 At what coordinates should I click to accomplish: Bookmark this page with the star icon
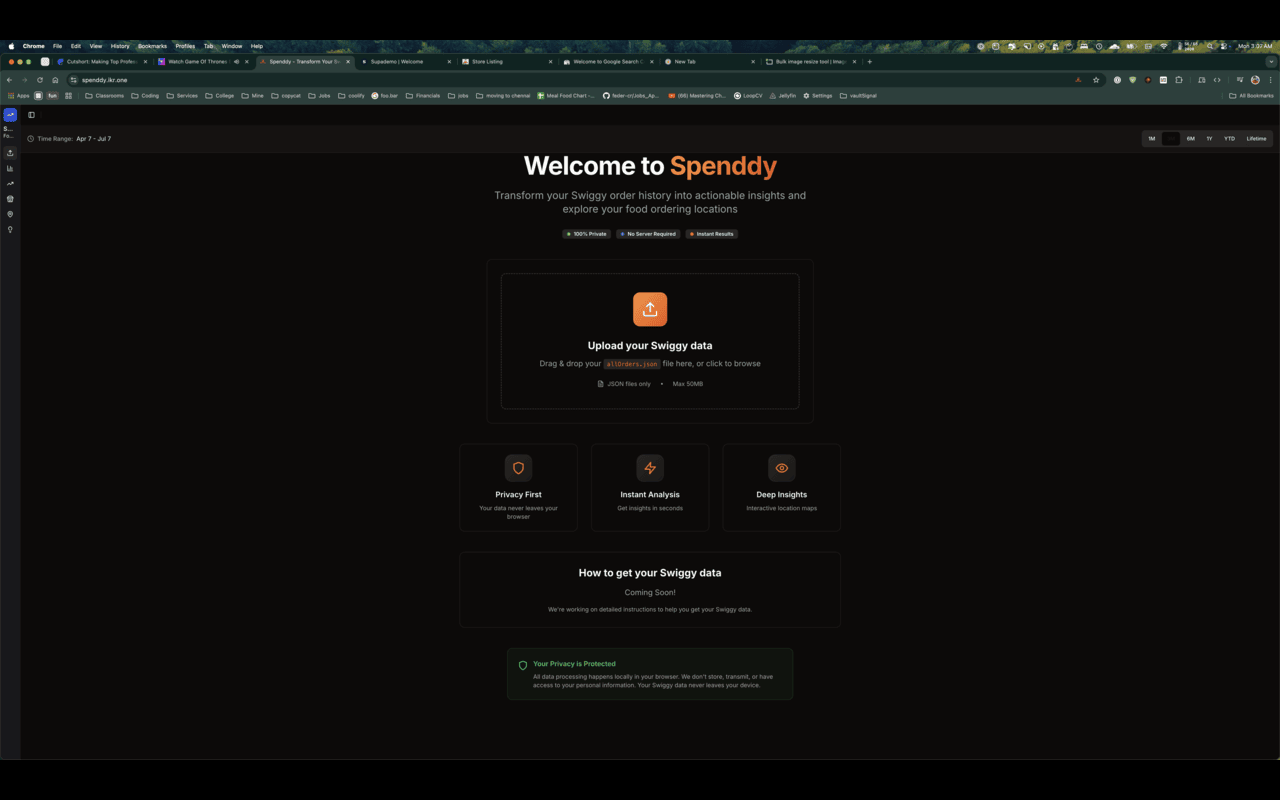tap(1096, 80)
